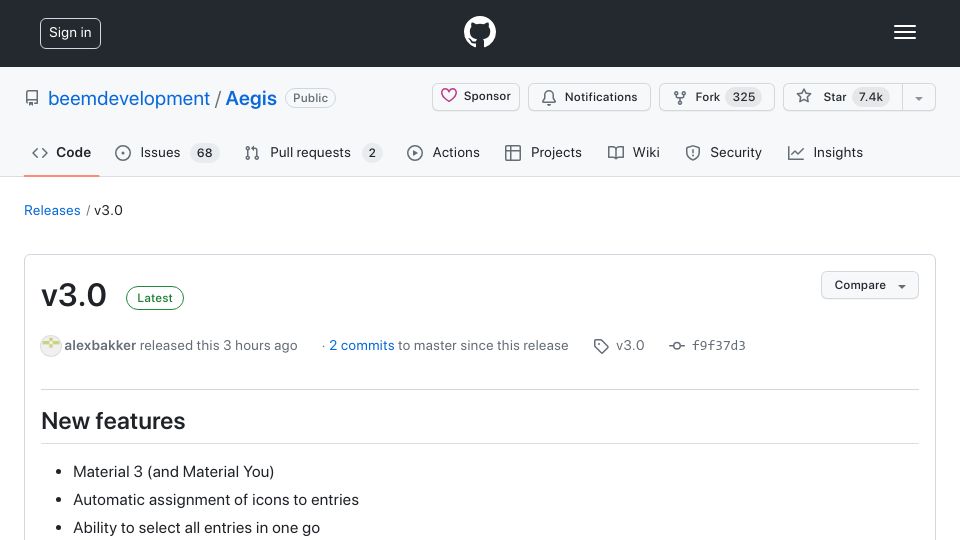Fork the repository with the Fork button
The width and height of the screenshot is (960, 540).
[717, 97]
